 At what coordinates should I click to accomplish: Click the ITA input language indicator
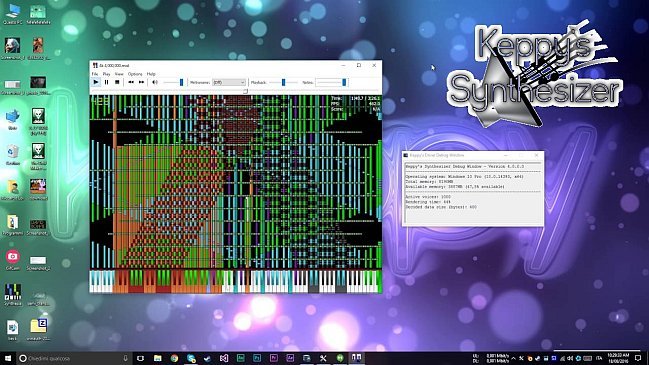pyautogui.click(x=599, y=358)
